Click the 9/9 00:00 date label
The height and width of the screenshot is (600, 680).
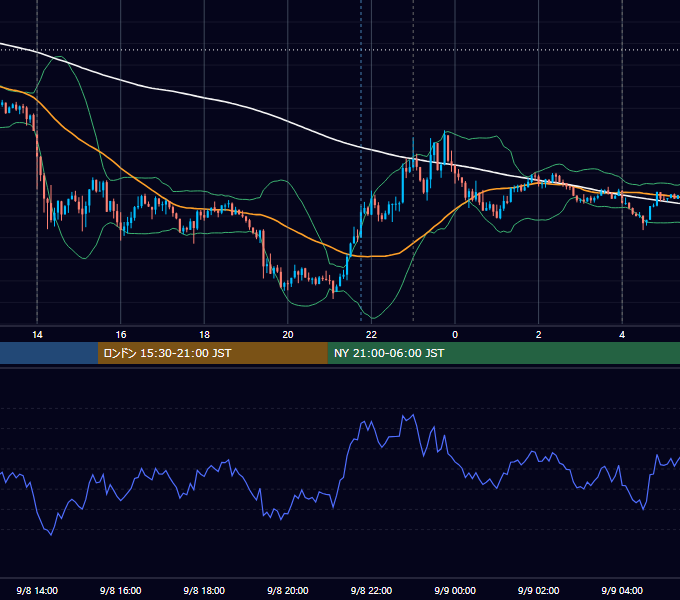[x=455, y=590]
